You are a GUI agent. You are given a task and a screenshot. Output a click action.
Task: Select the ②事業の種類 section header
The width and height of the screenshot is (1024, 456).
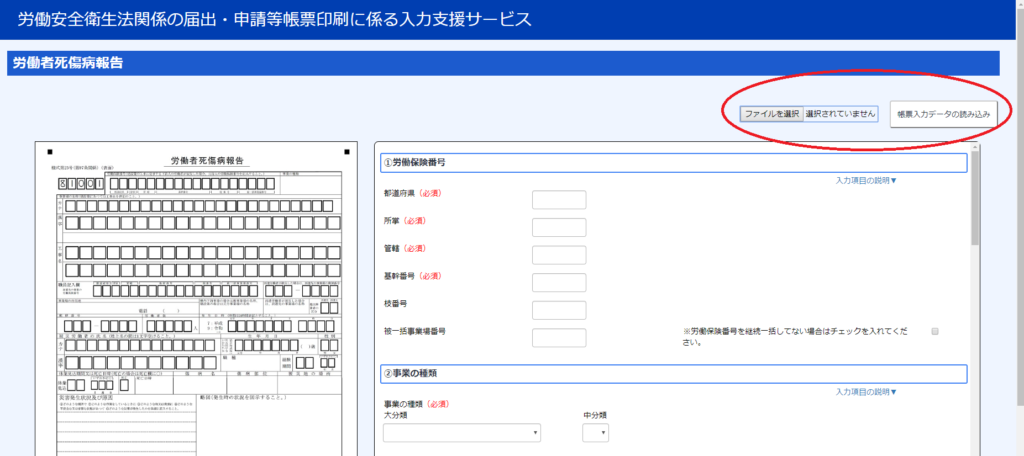tap(672, 374)
